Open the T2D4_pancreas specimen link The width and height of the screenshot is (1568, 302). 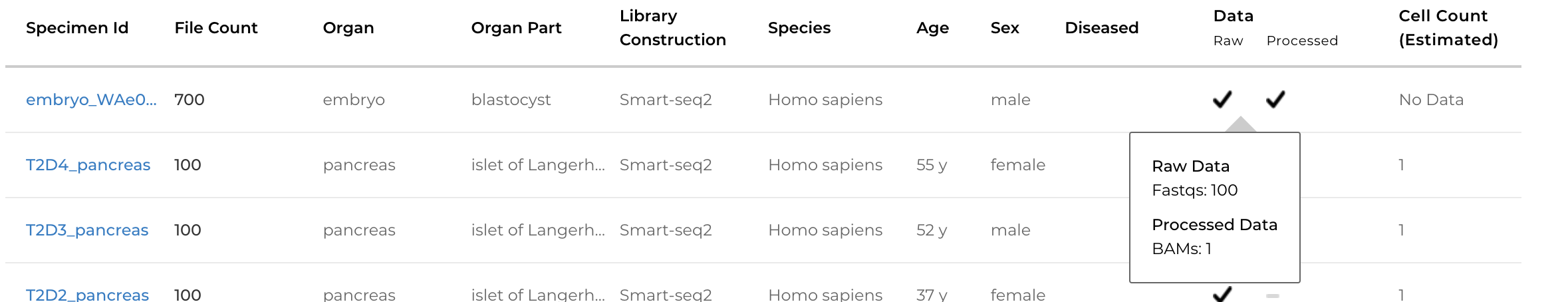click(88, 165)
